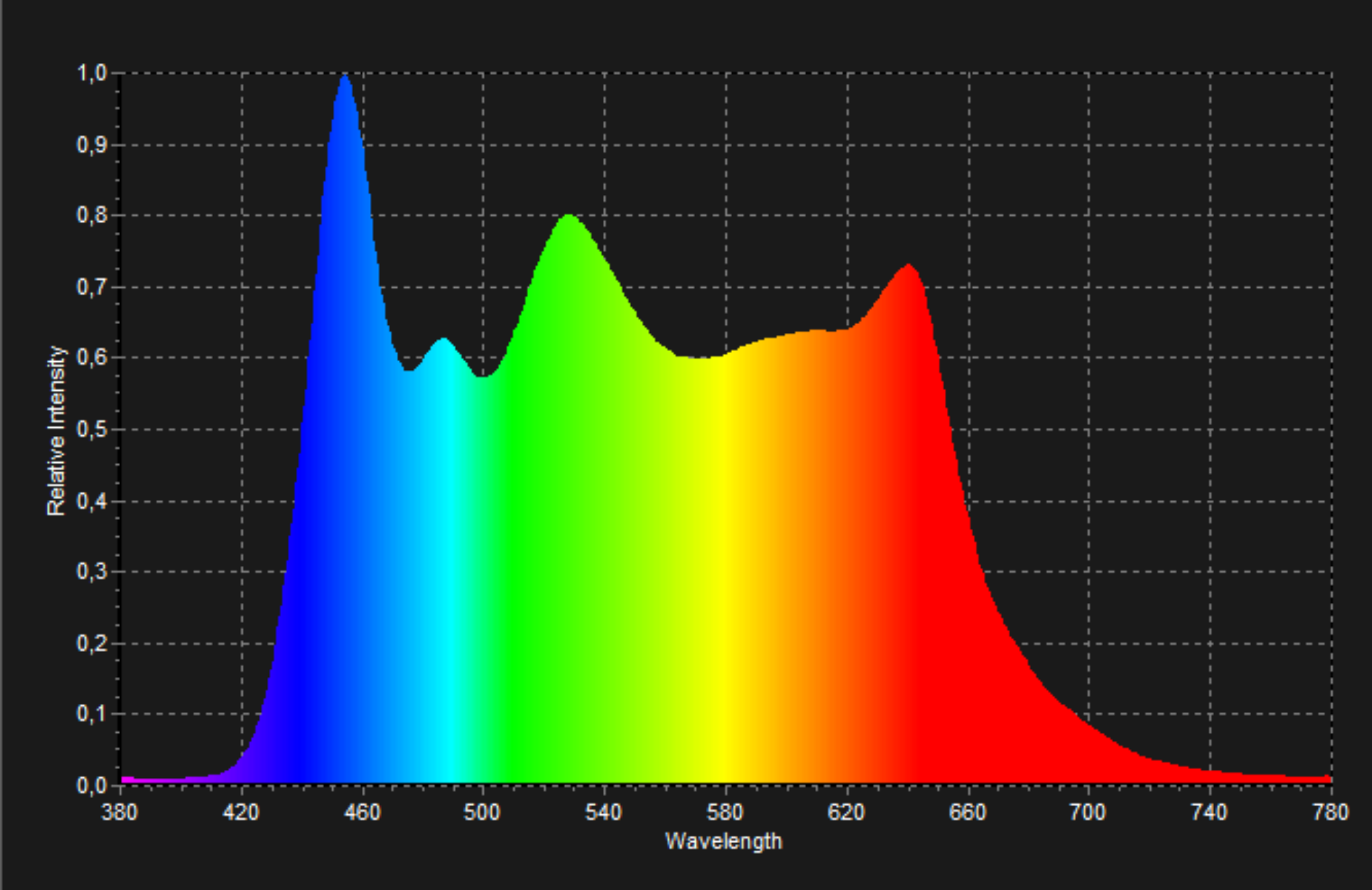Click the tall blue spectrum peak tip
The width and height of the screenshot is (1372, 890).
345,77
